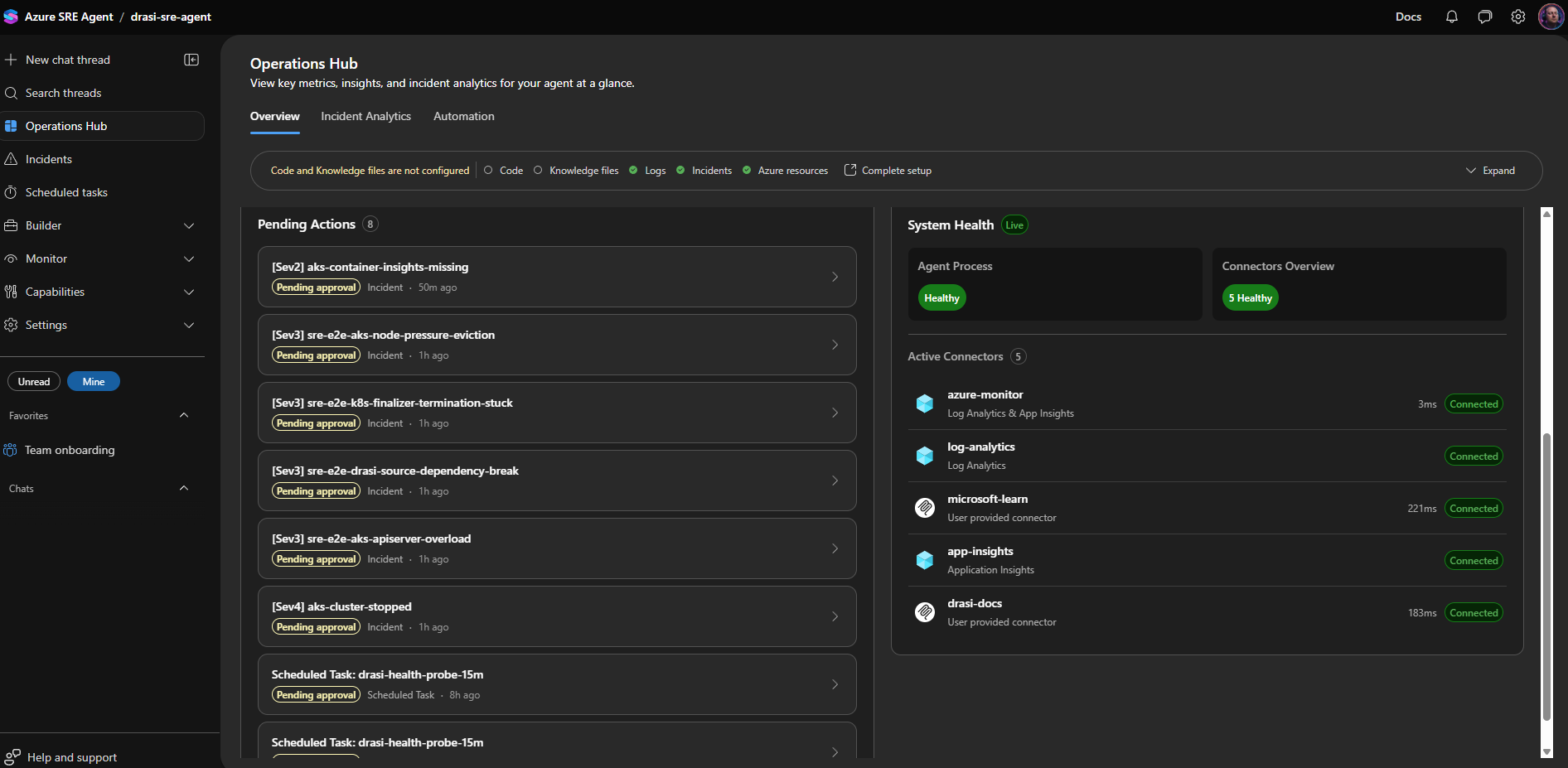Click the Monitor eye icon
This screenshot has width=1568, height=768.
tap(11, 258)
